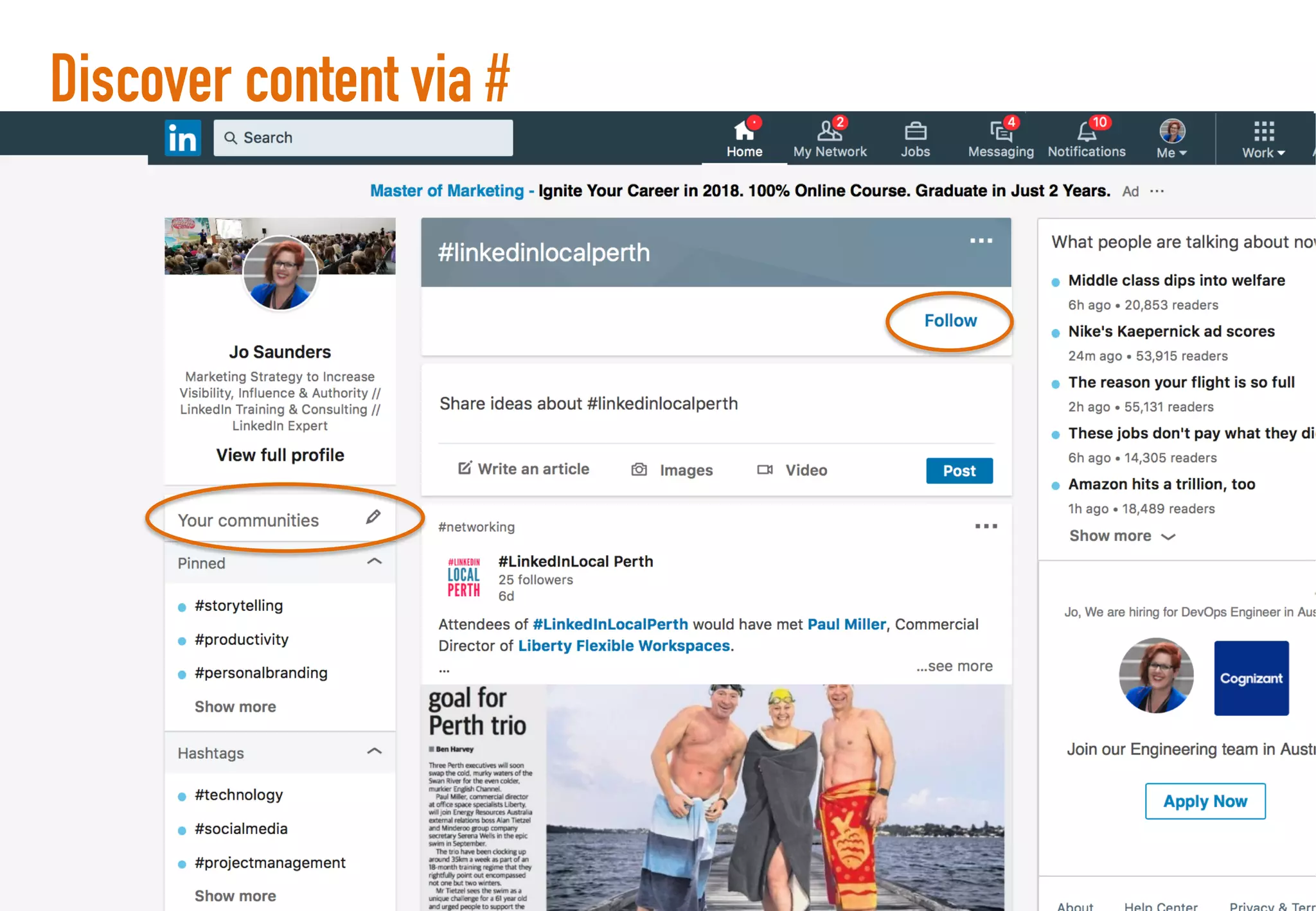Open #projectmanagement hashtag

(270, 863)
